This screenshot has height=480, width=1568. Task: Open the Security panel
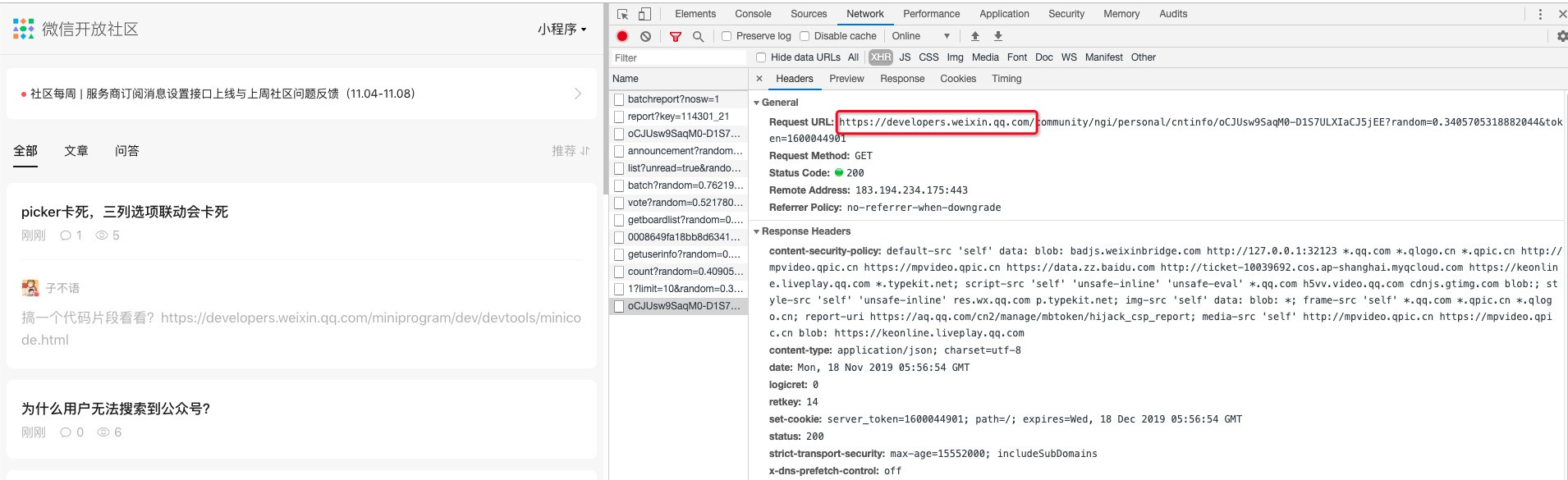pos(1066,14)
